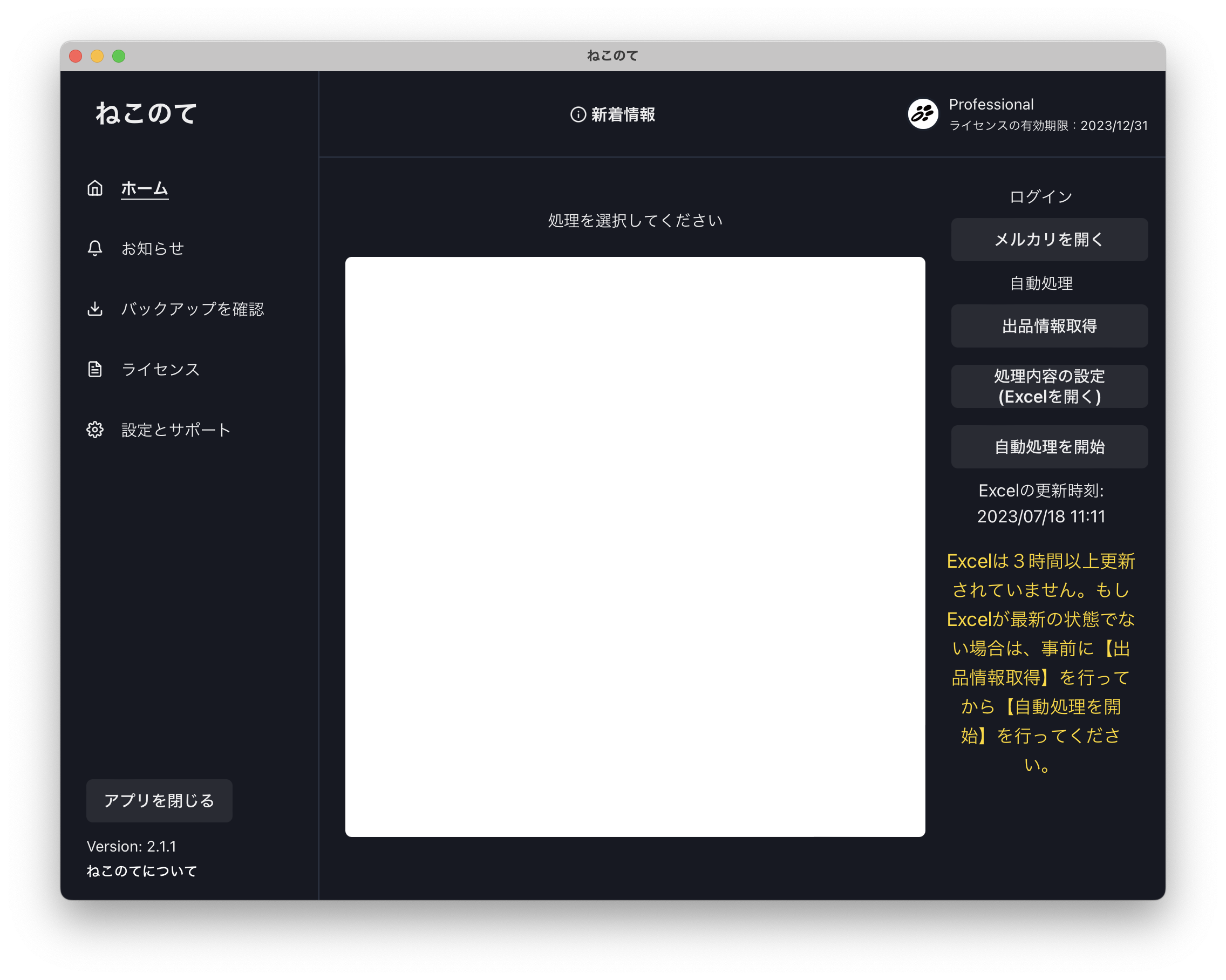
Task: Click the 自動処理 section label
Action: pos(1040,283)
